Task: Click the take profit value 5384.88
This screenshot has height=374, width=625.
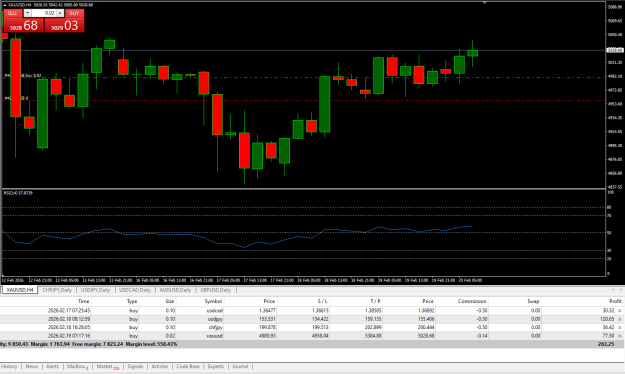Action: [x=373, y=336]
